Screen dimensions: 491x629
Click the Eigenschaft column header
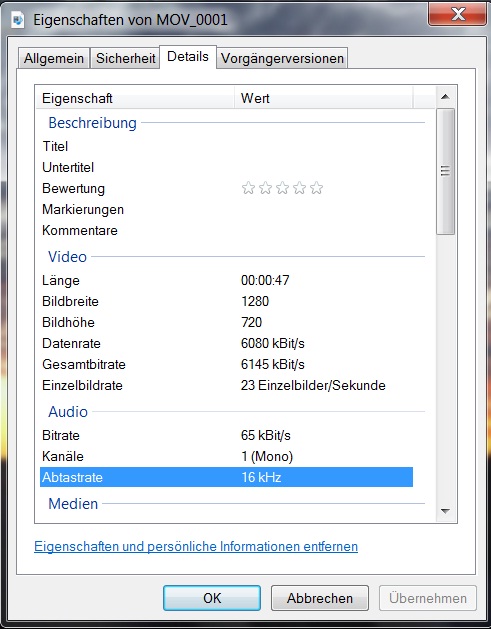point(135,98)
